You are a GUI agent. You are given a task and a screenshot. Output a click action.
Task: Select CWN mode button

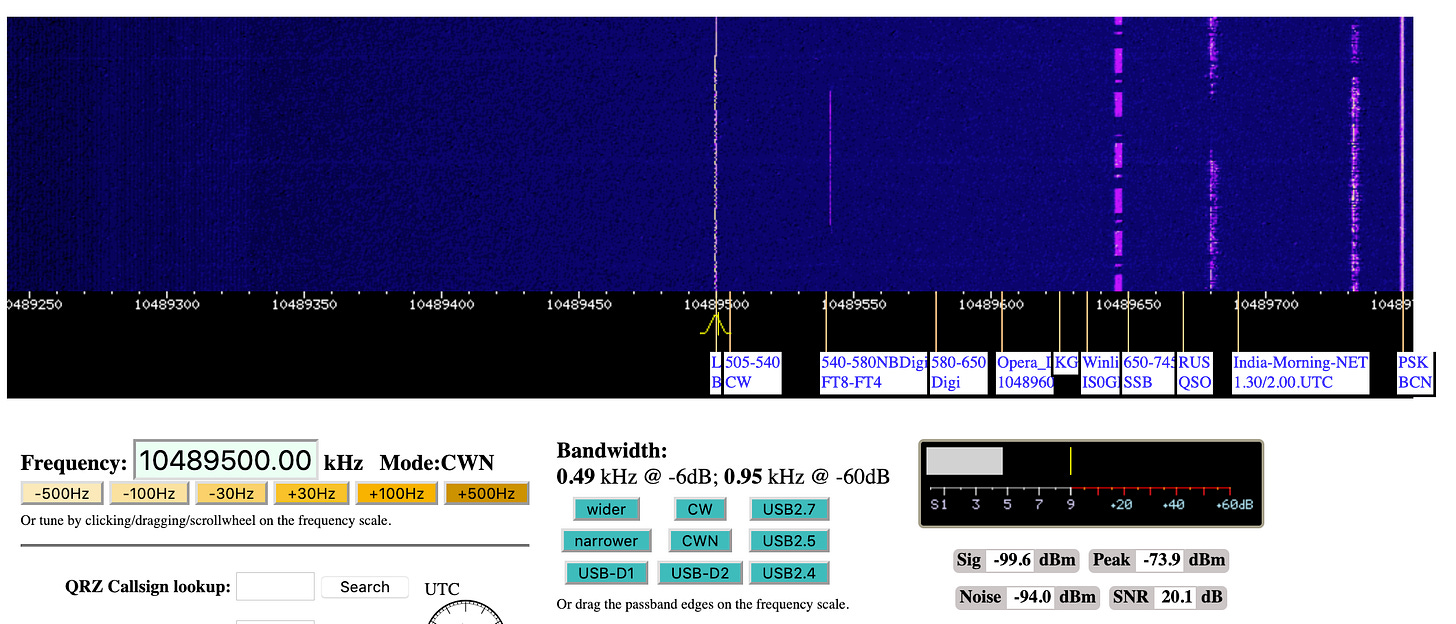click(x=700, y=541)
